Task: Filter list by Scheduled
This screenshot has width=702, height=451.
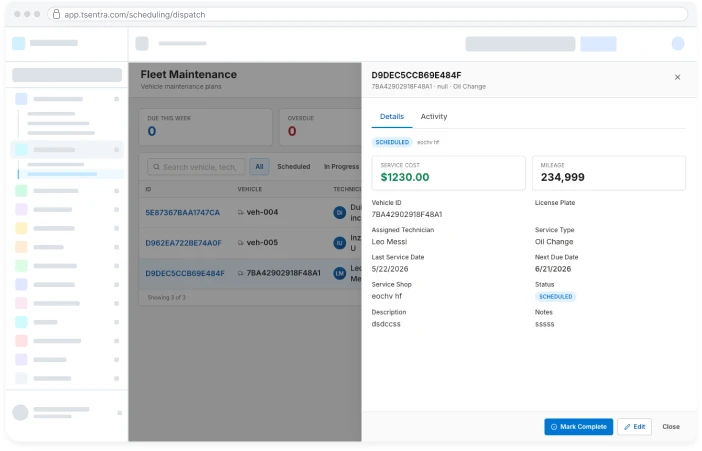Action: [294, 167]
